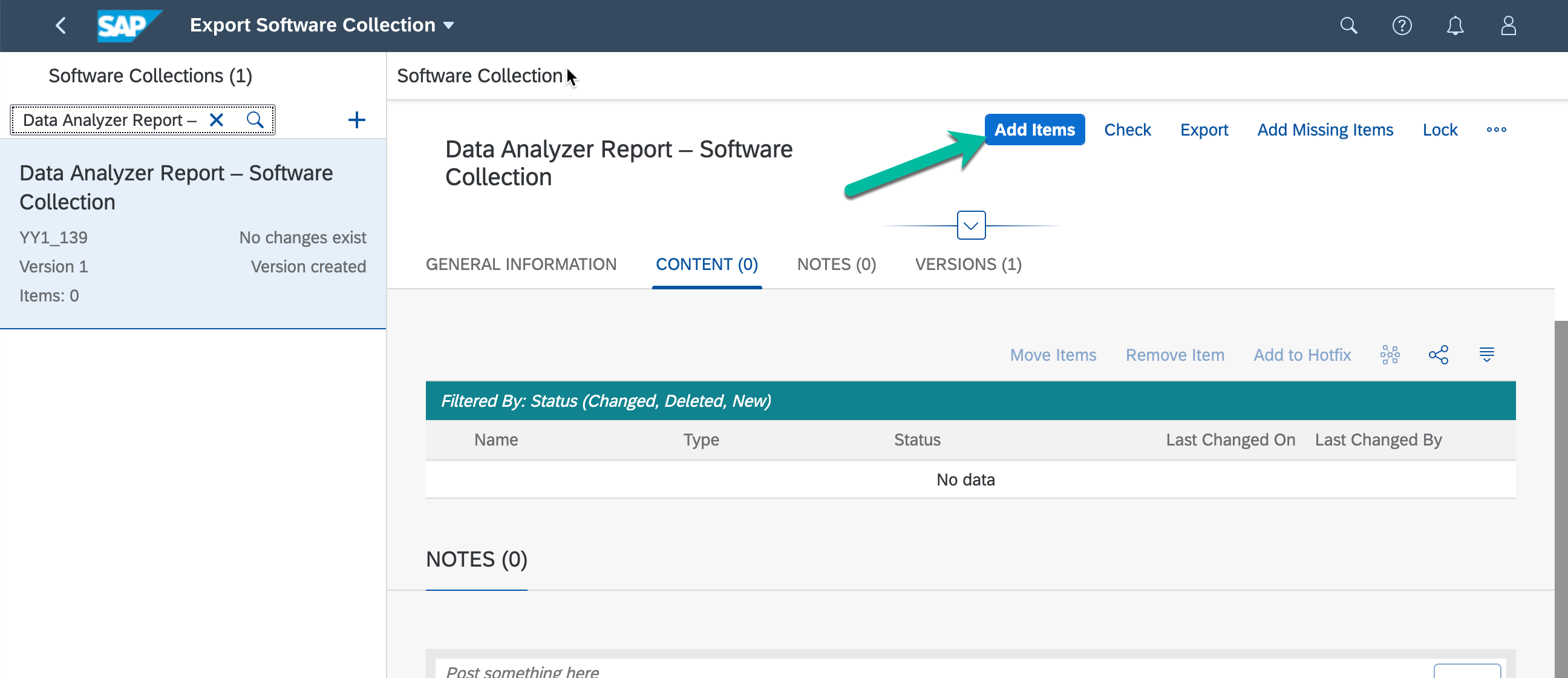This screenshot has height=678, width=1568.
Task: Clear the collection search field text
Action: [x=216, y=120]
